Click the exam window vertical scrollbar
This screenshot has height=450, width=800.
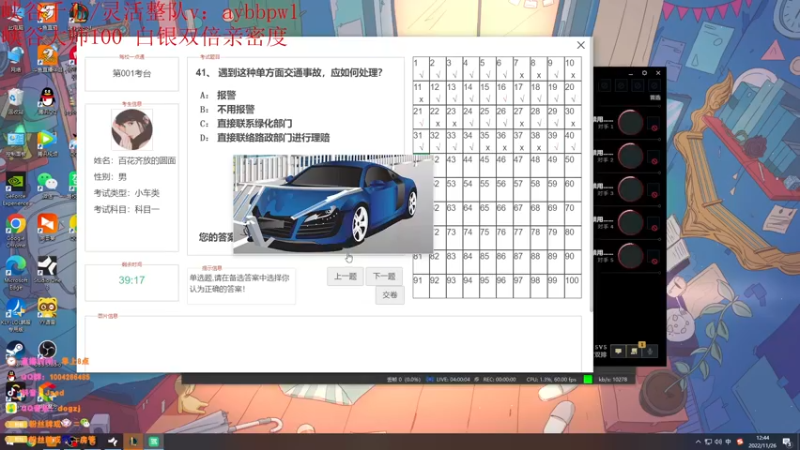[591, 173]
